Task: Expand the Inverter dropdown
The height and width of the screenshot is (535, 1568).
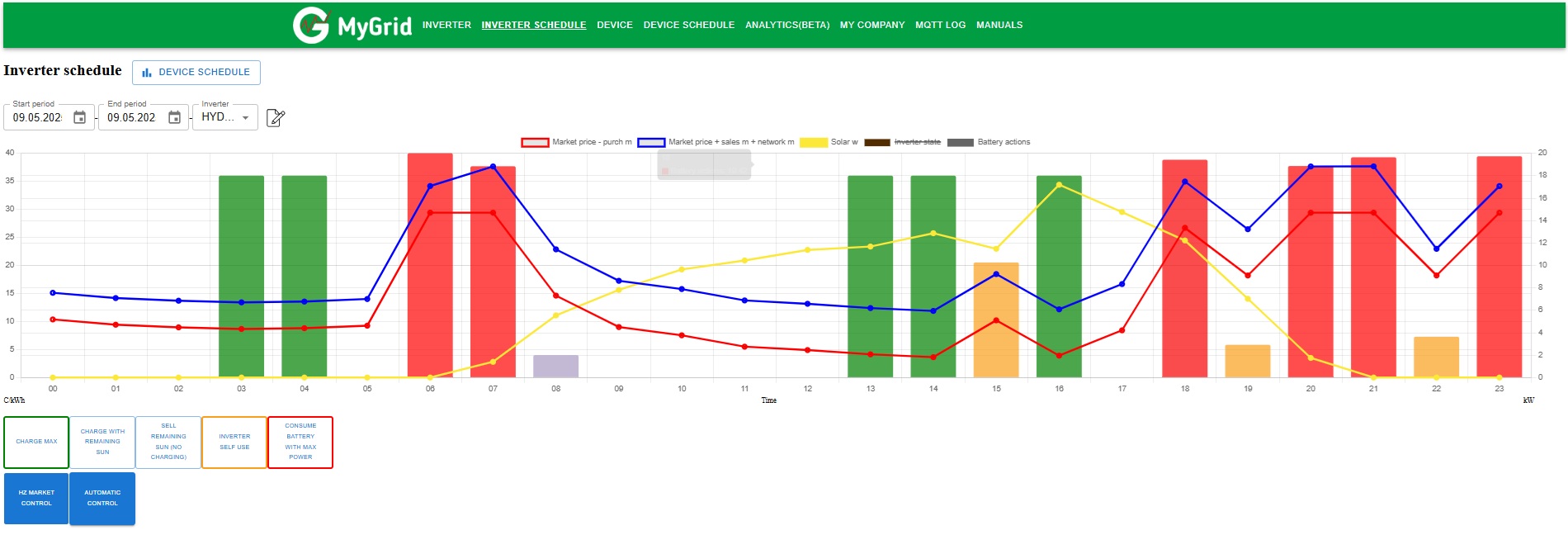Action: click(245, 117)
